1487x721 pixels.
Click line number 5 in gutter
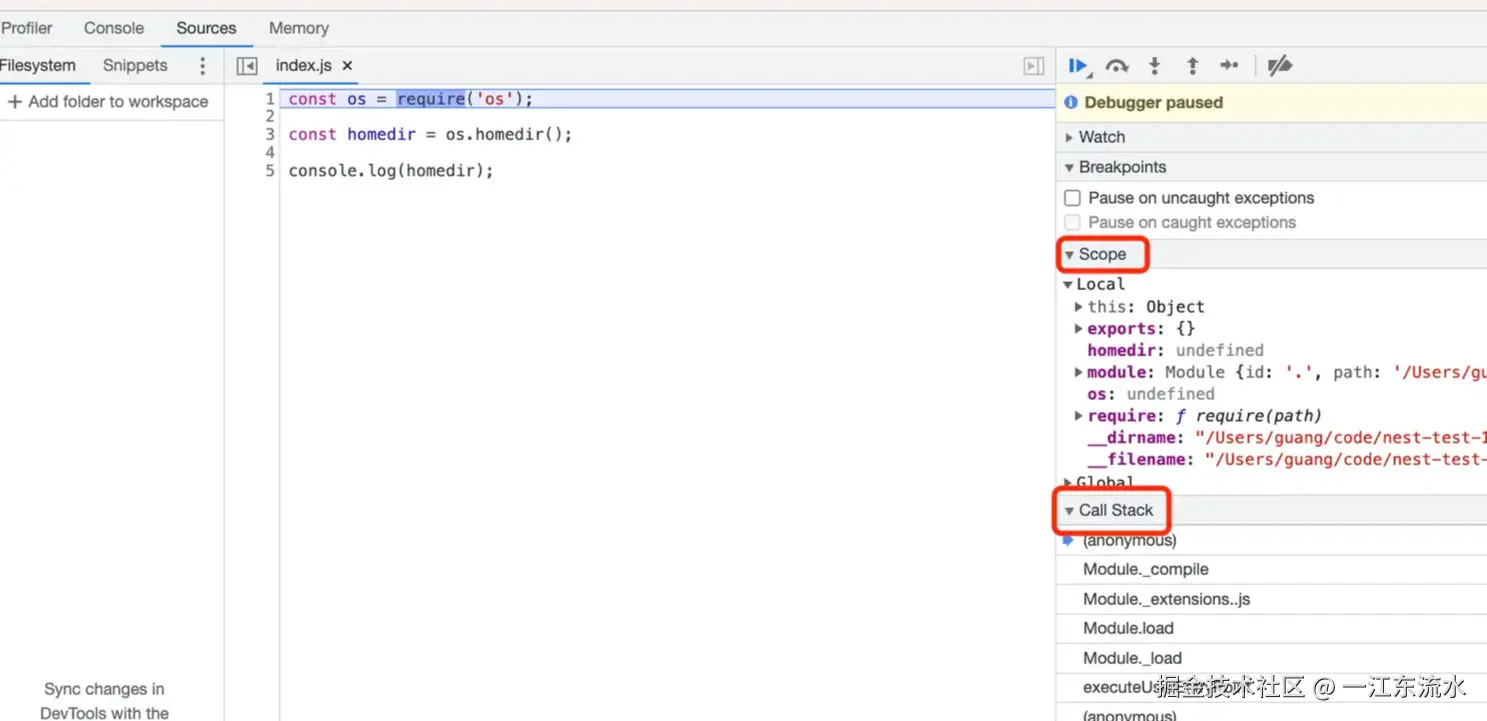(270, 170)
